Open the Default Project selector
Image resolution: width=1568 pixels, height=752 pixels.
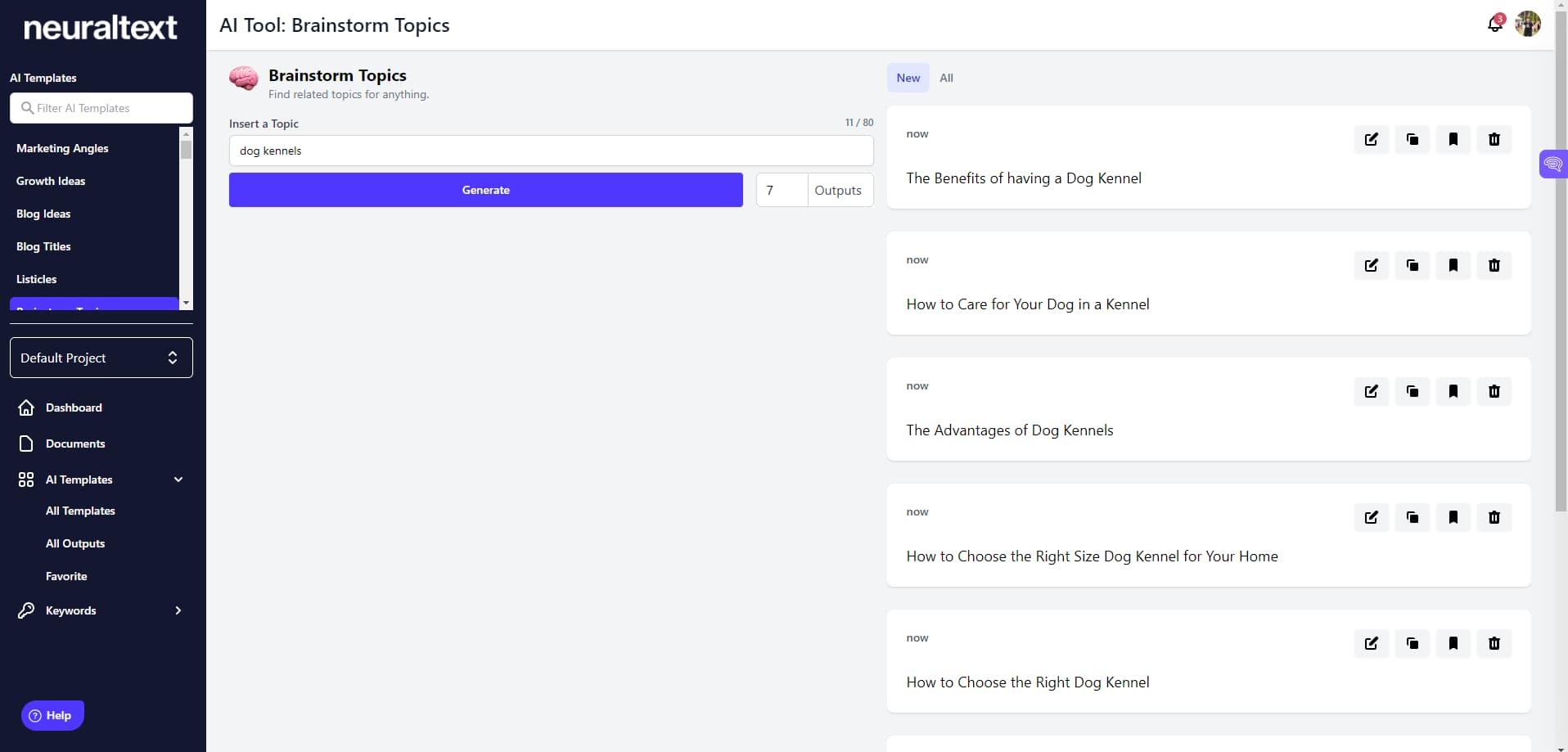point(101,358)
